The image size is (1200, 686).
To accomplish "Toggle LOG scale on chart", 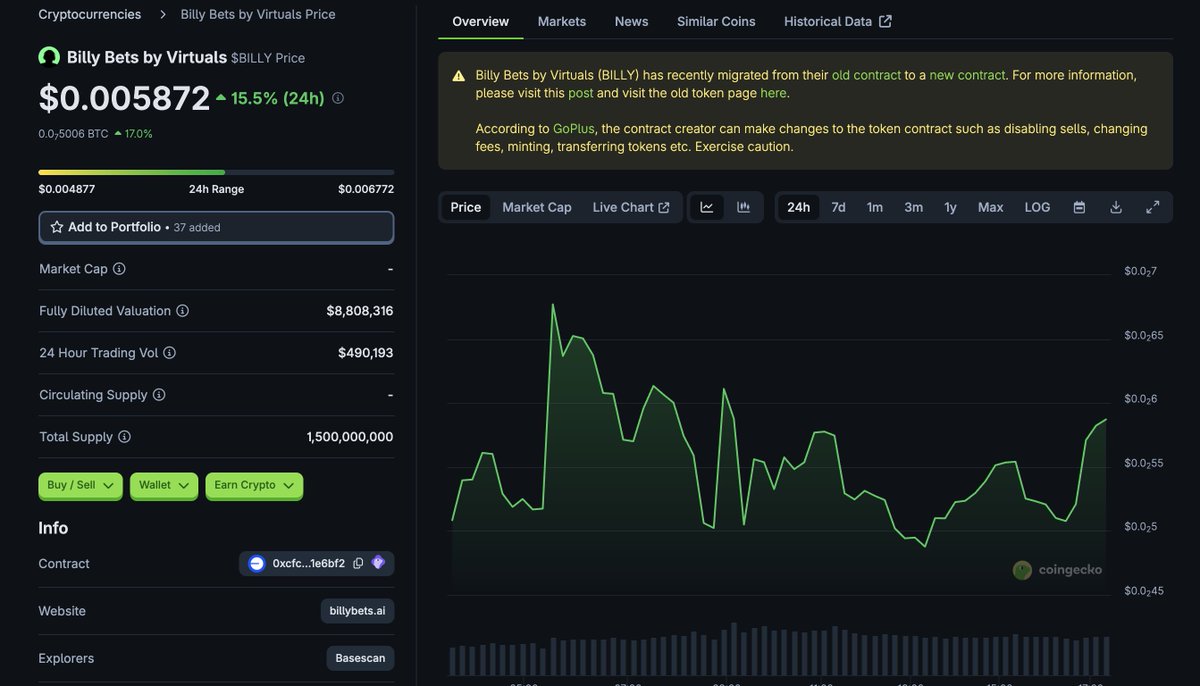I will click(x=1038, y=207).
